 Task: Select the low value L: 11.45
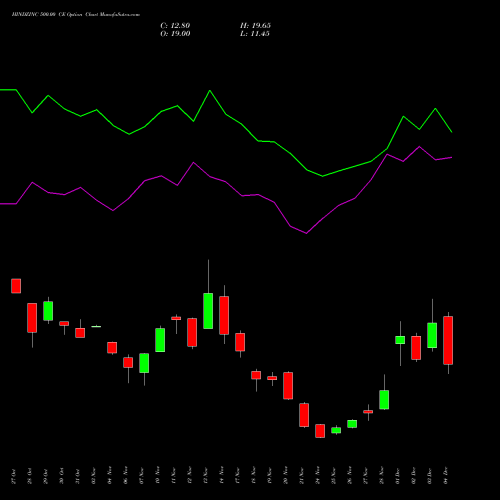point(255,34)
